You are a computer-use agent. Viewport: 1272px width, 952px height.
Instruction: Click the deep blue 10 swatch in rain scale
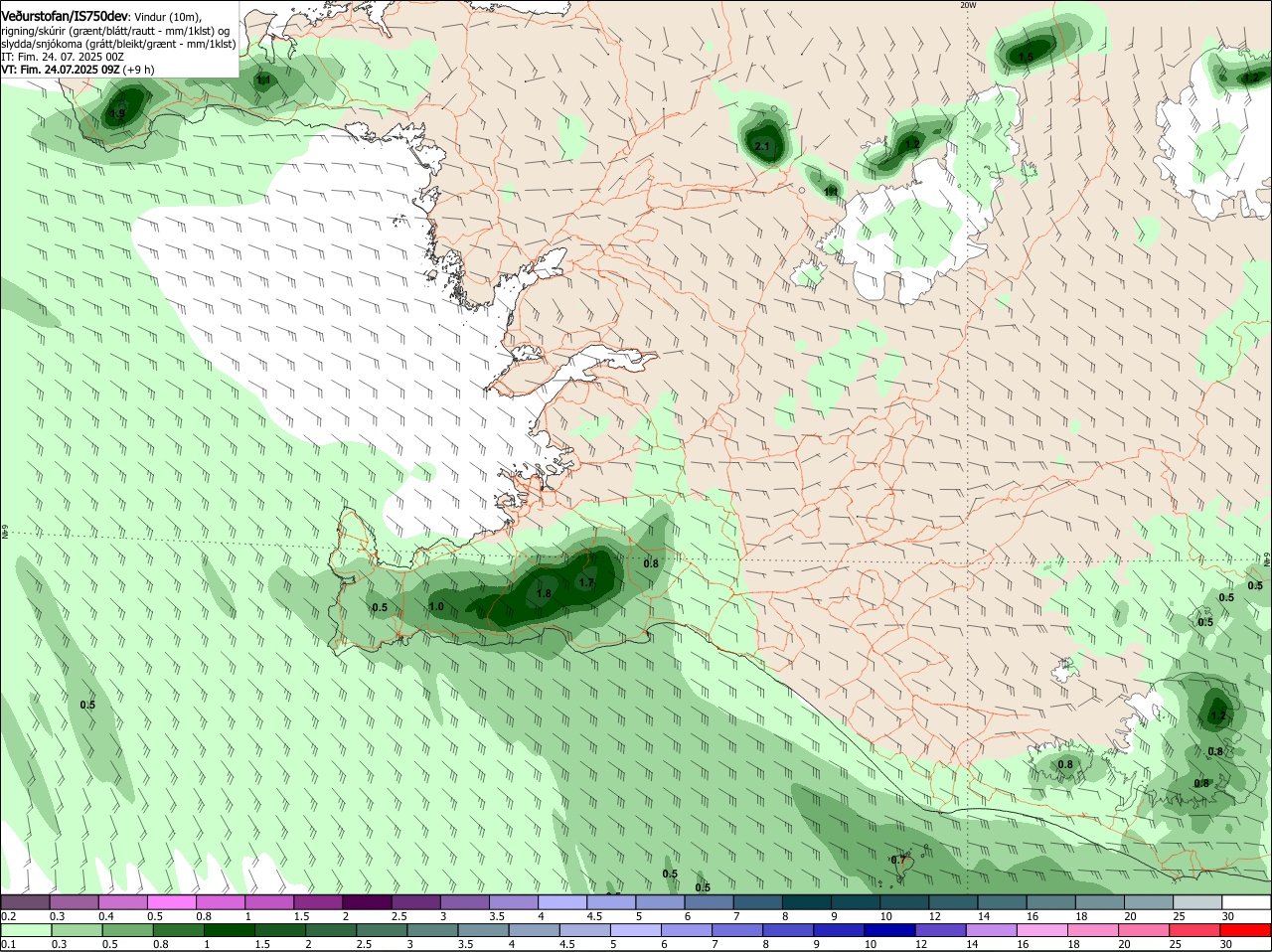pos(890,930)
